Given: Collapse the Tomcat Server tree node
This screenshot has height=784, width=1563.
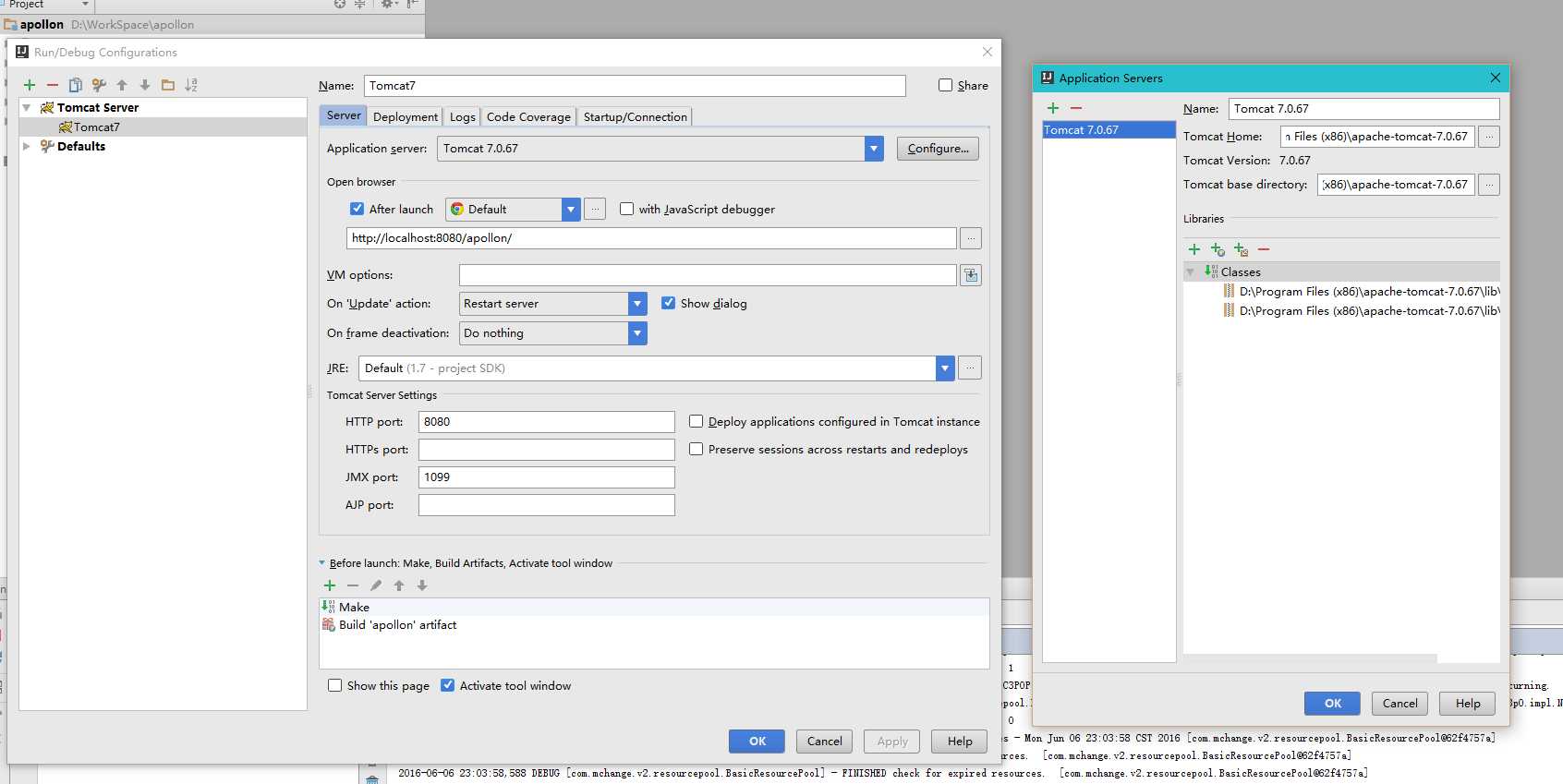Looking at the screenshot, I should pos(27,108).
